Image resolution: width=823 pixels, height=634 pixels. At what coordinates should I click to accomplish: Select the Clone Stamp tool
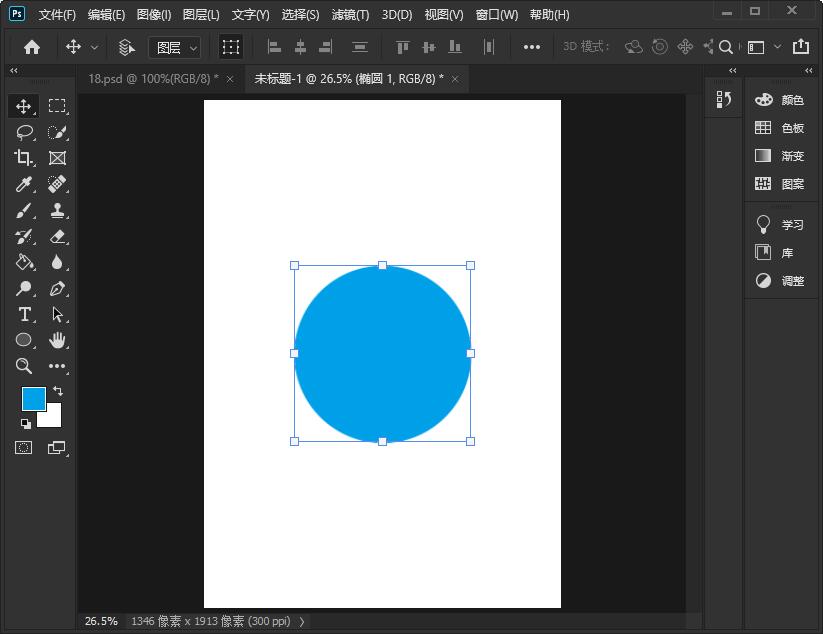point(57,211)
